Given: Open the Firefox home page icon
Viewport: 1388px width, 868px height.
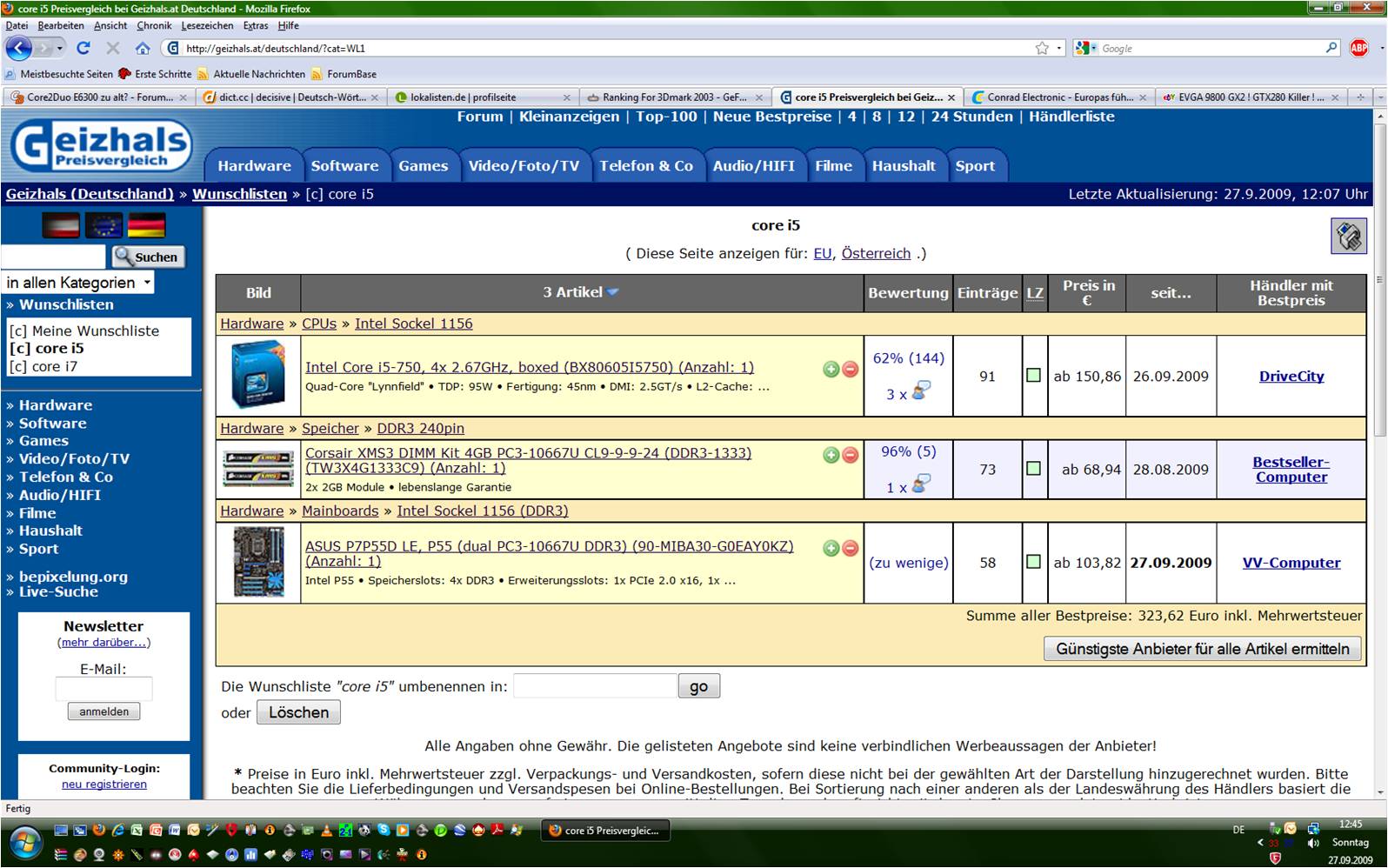Looking at the screenshot, I should [143, 48].
